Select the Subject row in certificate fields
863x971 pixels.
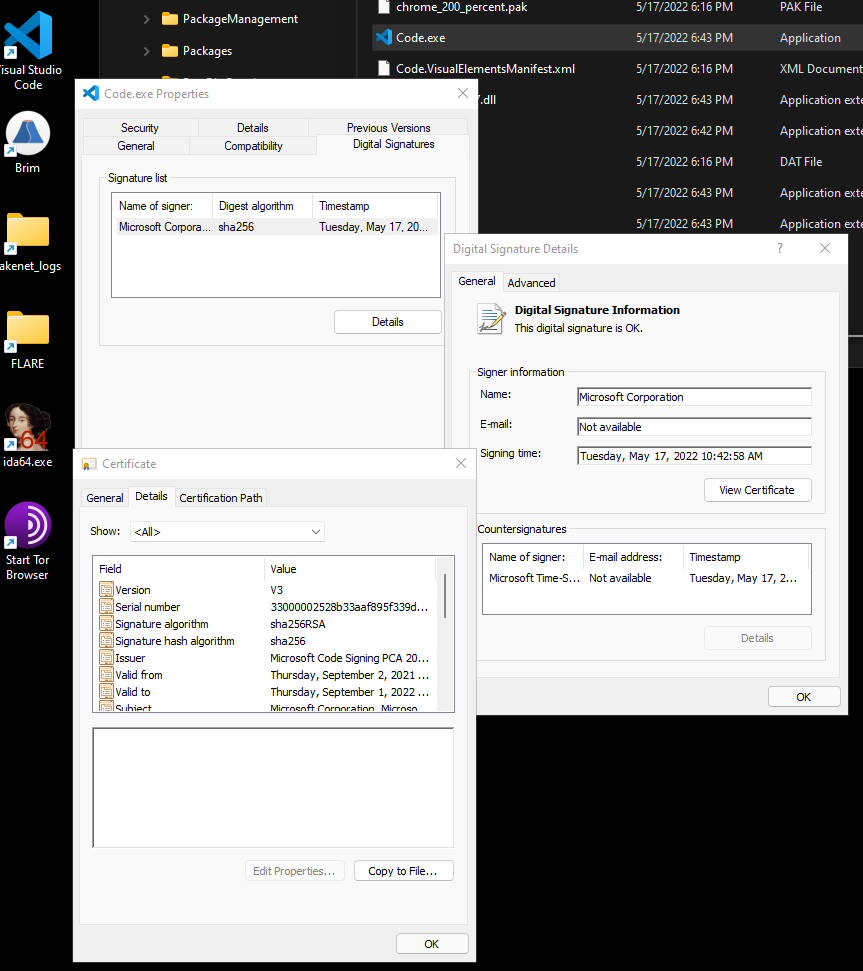265,707
